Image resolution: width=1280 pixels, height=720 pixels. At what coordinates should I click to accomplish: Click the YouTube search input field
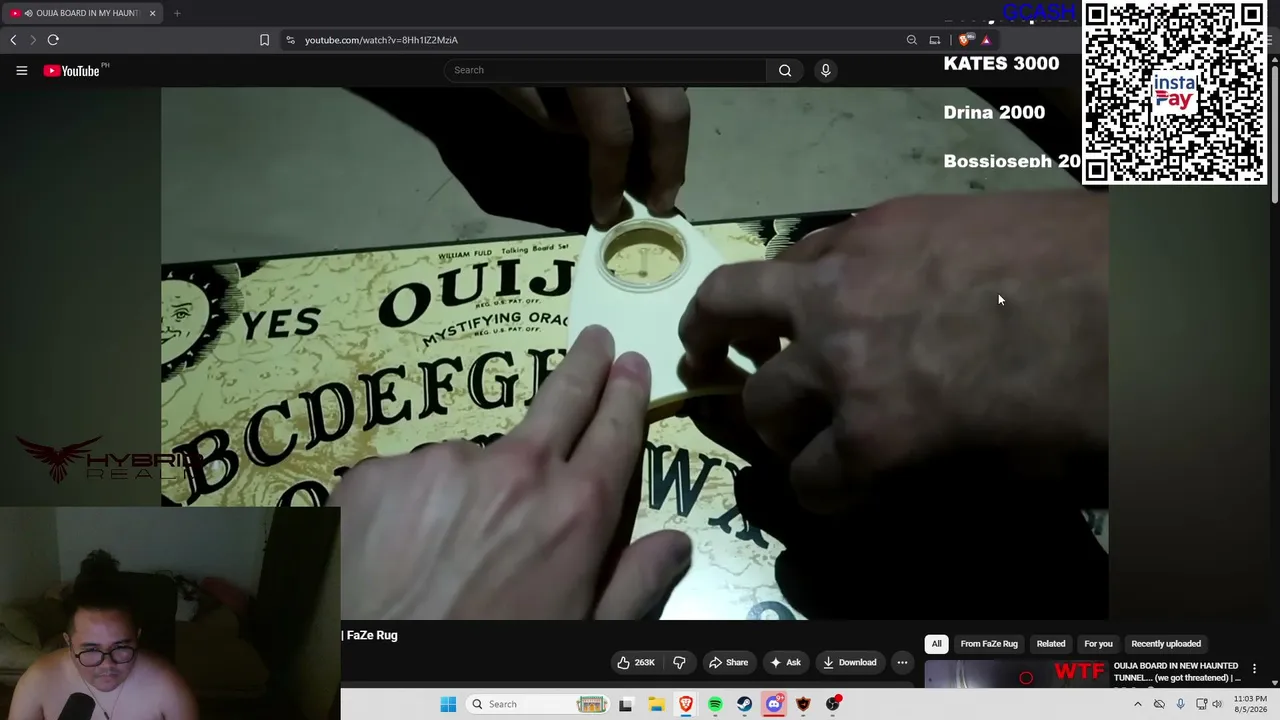606,70
